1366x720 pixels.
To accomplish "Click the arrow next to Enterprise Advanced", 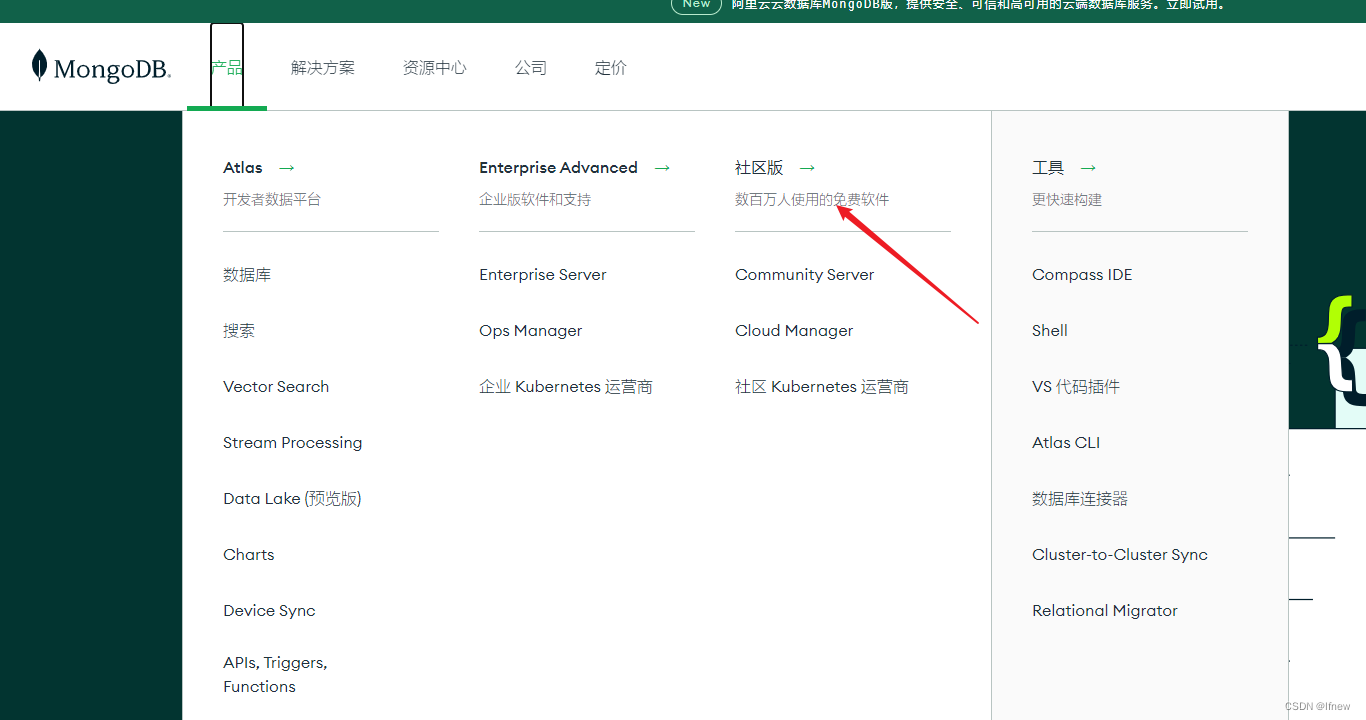I will click(662, 168).
